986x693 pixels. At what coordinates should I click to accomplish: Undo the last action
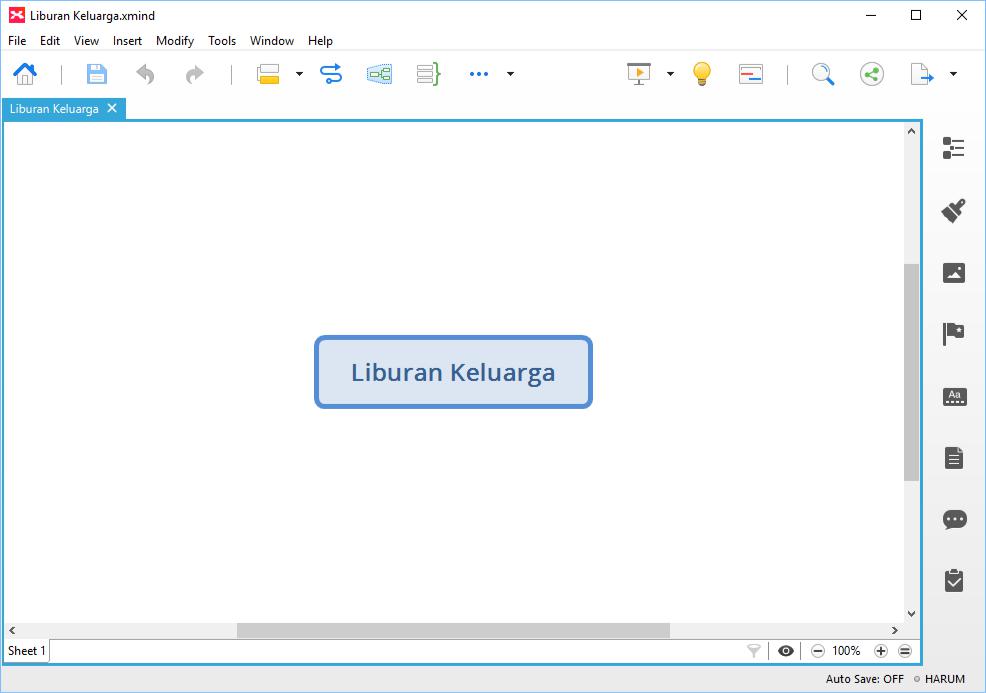[145, 74]
